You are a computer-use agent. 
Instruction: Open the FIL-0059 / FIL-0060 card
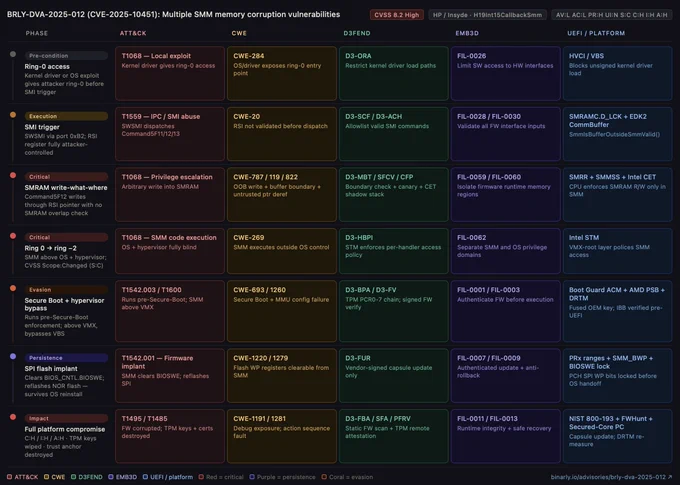506,194
